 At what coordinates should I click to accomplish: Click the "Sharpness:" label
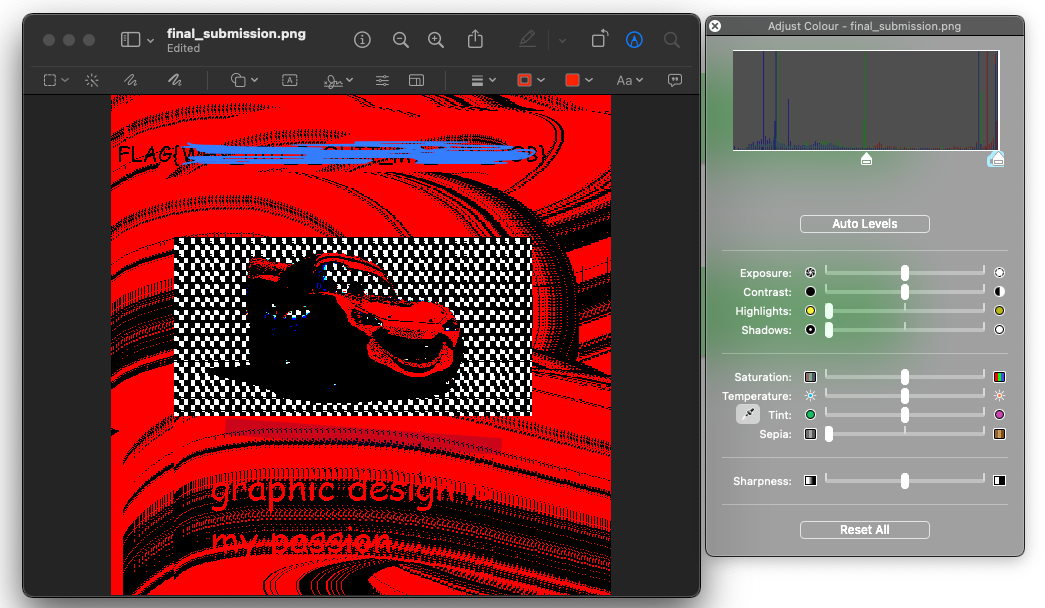[x=762, y=481]
